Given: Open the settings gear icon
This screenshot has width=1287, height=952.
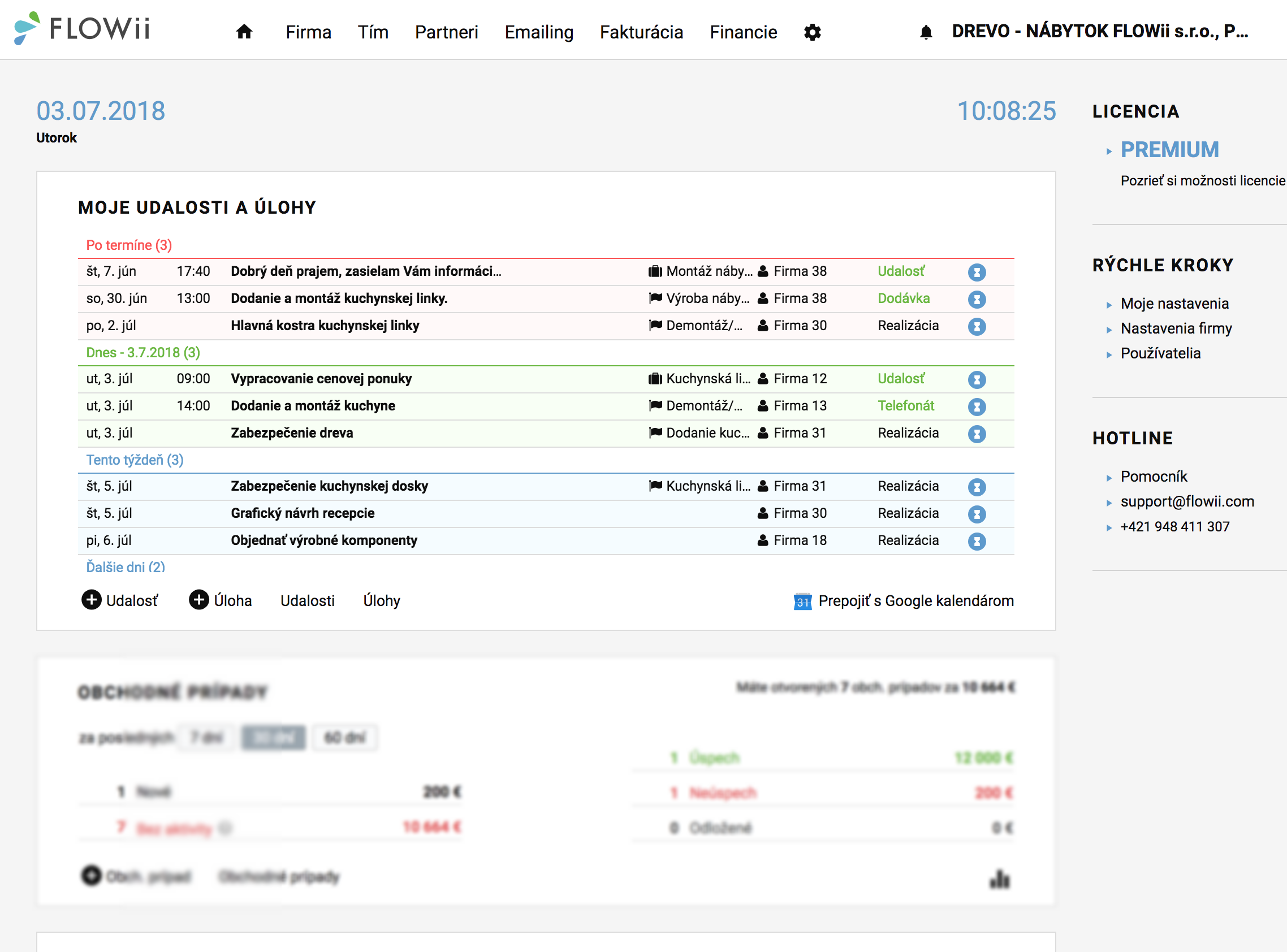Looking at the screenshot, I should tap(813, 32).
